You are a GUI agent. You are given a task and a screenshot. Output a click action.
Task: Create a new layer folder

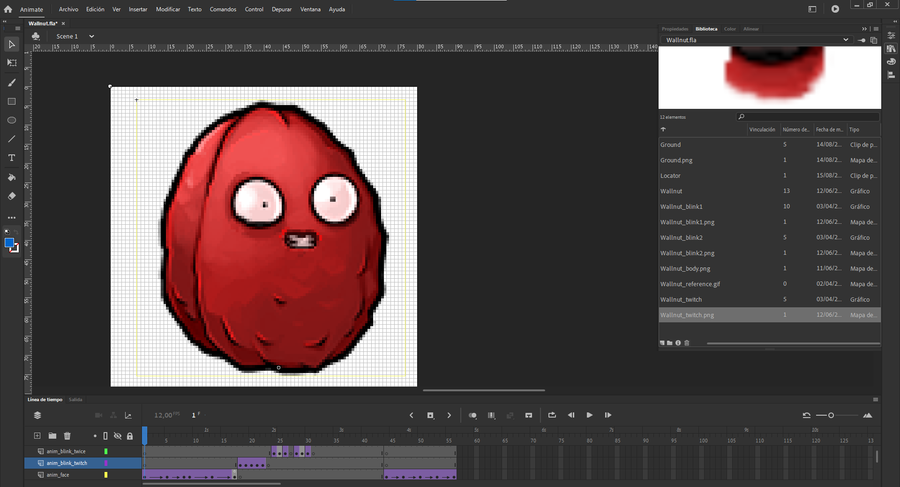52,436
